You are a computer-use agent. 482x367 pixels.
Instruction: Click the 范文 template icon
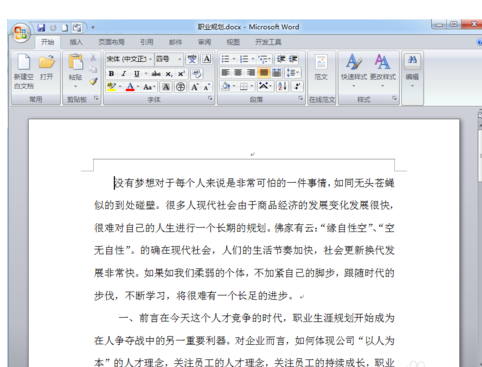321,68
